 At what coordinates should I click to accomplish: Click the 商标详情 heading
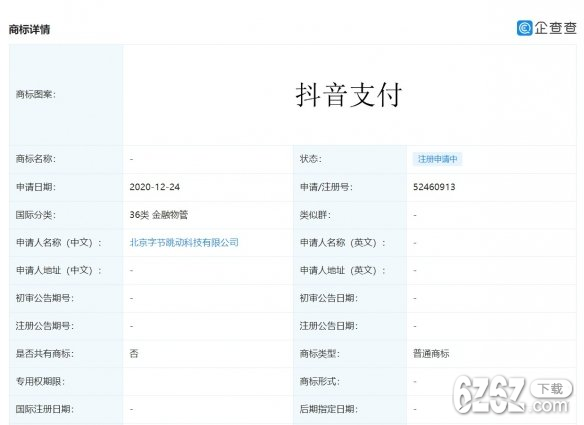tap(29, 29)
